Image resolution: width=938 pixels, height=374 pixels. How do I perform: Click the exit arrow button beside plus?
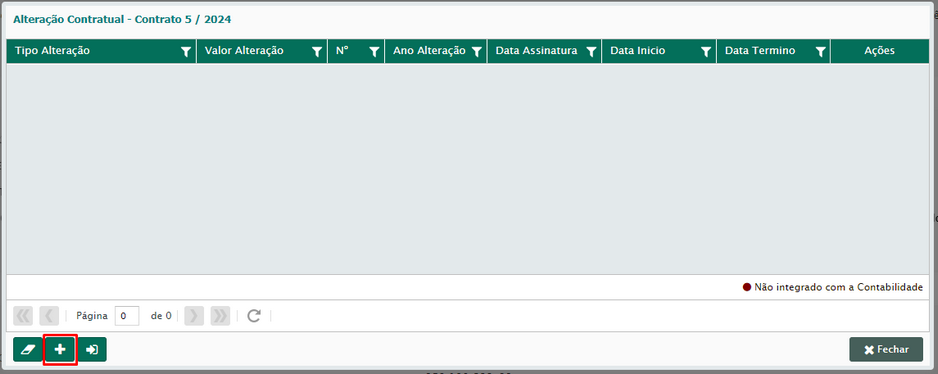92,349
